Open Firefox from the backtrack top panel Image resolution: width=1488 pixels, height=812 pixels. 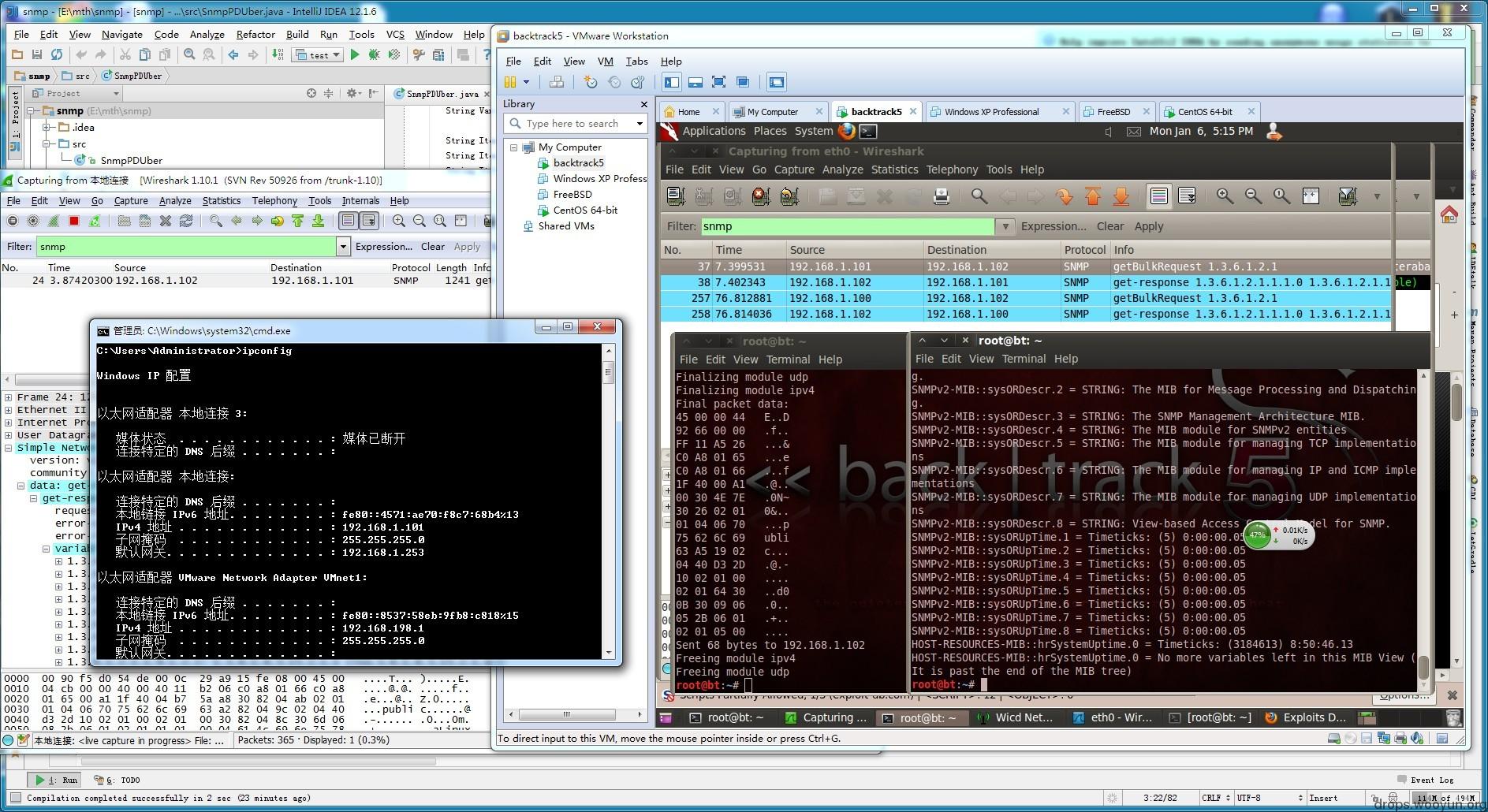pos(847,131)
